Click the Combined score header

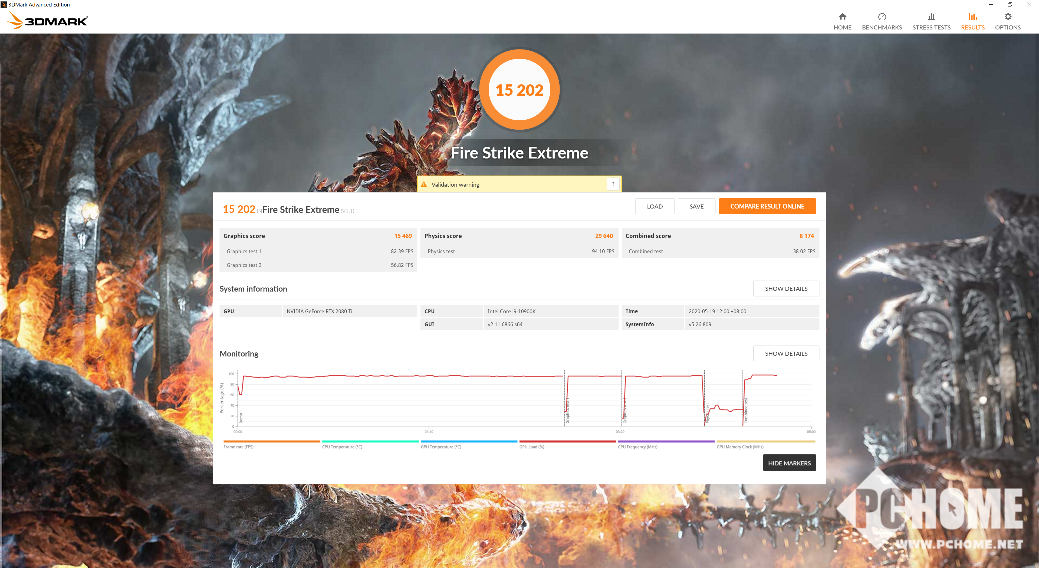pos(648,236)
